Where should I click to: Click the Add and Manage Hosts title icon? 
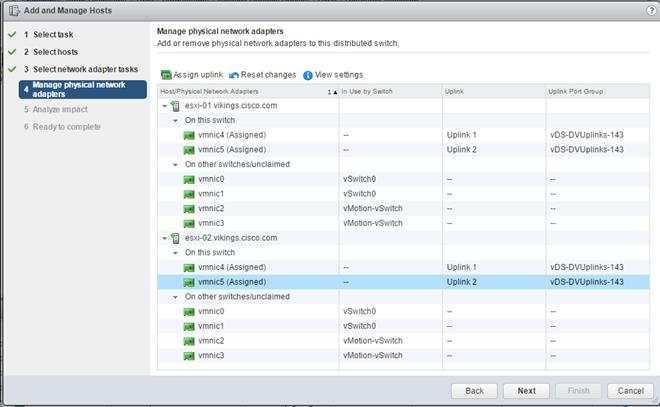pos(14,11)
